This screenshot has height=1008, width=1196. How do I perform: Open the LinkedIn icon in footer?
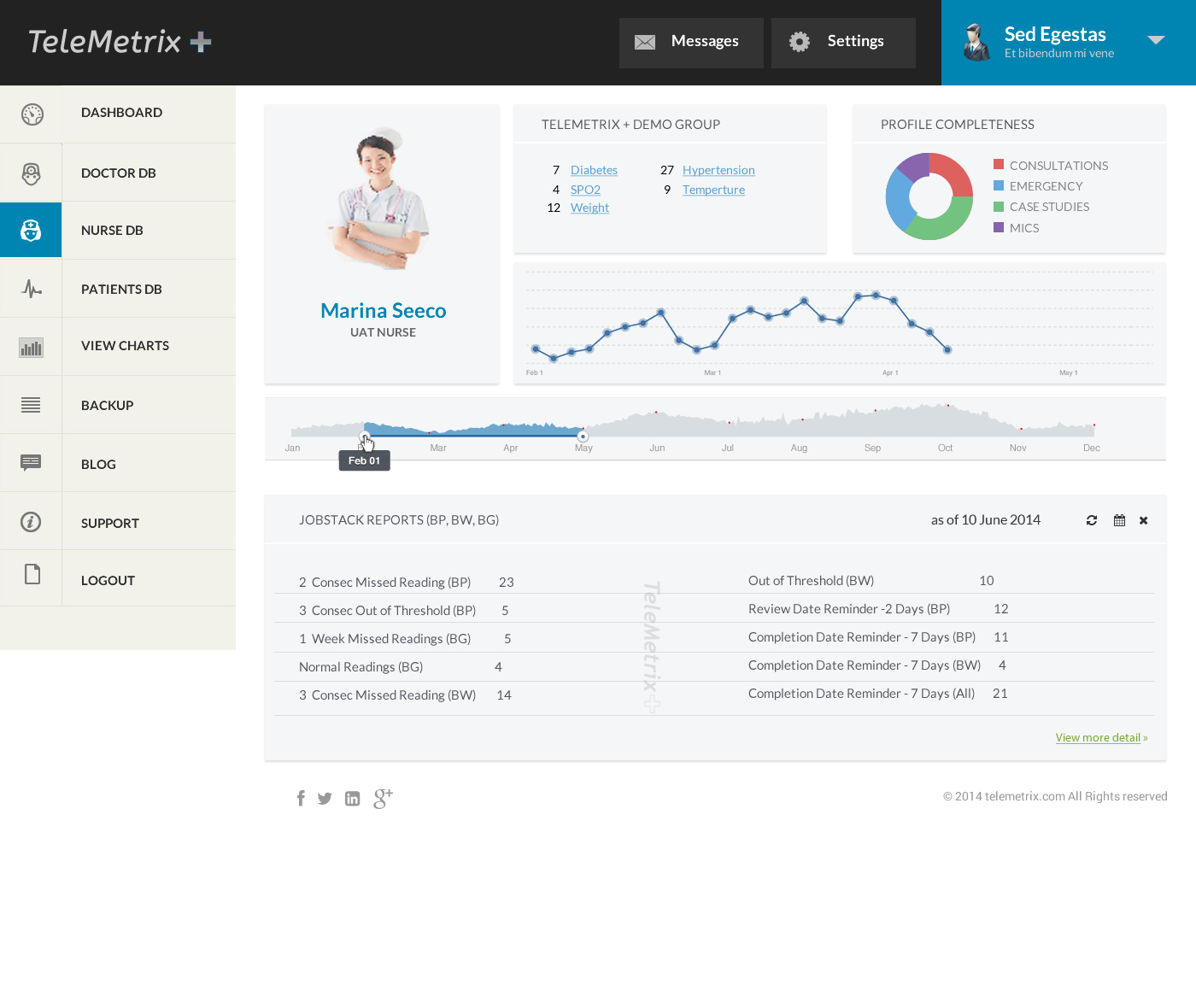coord(352,799)
